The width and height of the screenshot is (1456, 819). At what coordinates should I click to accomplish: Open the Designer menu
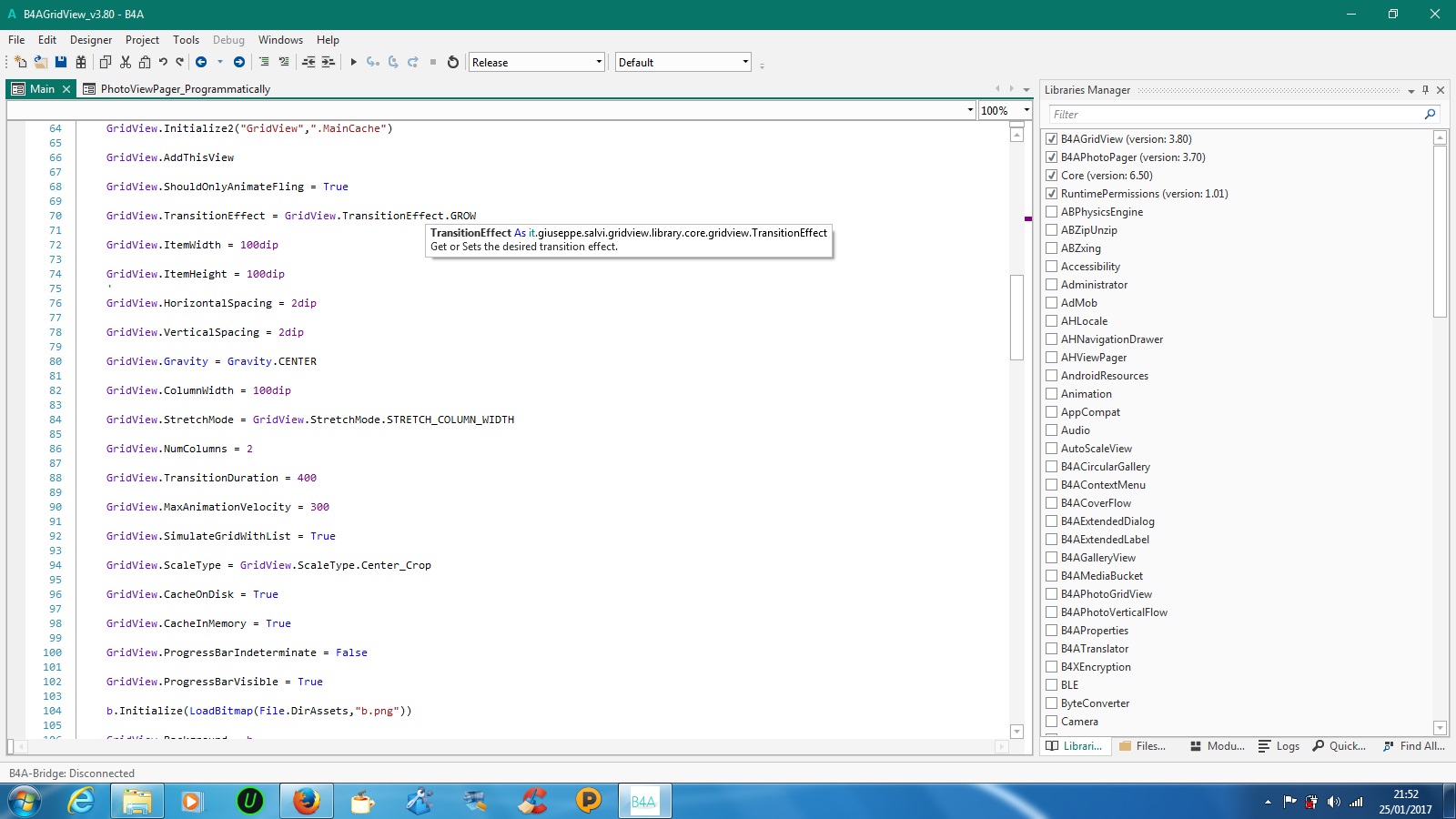91,40
